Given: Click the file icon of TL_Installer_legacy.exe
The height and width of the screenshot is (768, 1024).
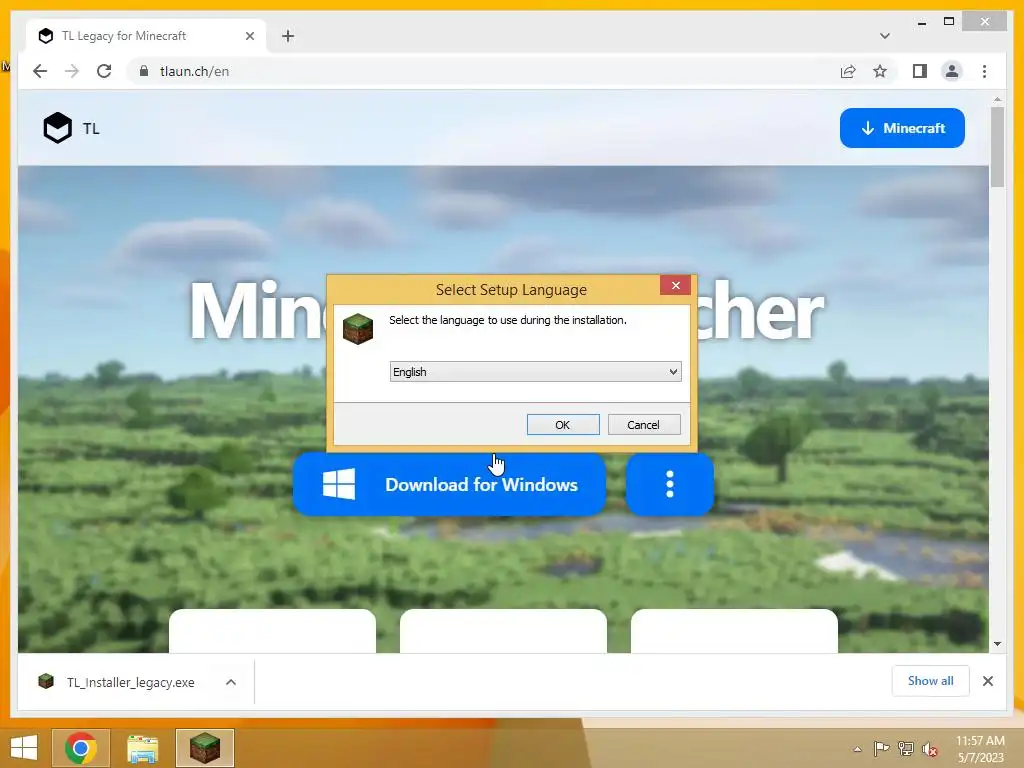Looking at the screenshot, I should pyautogui.click(x=46, y=682).
